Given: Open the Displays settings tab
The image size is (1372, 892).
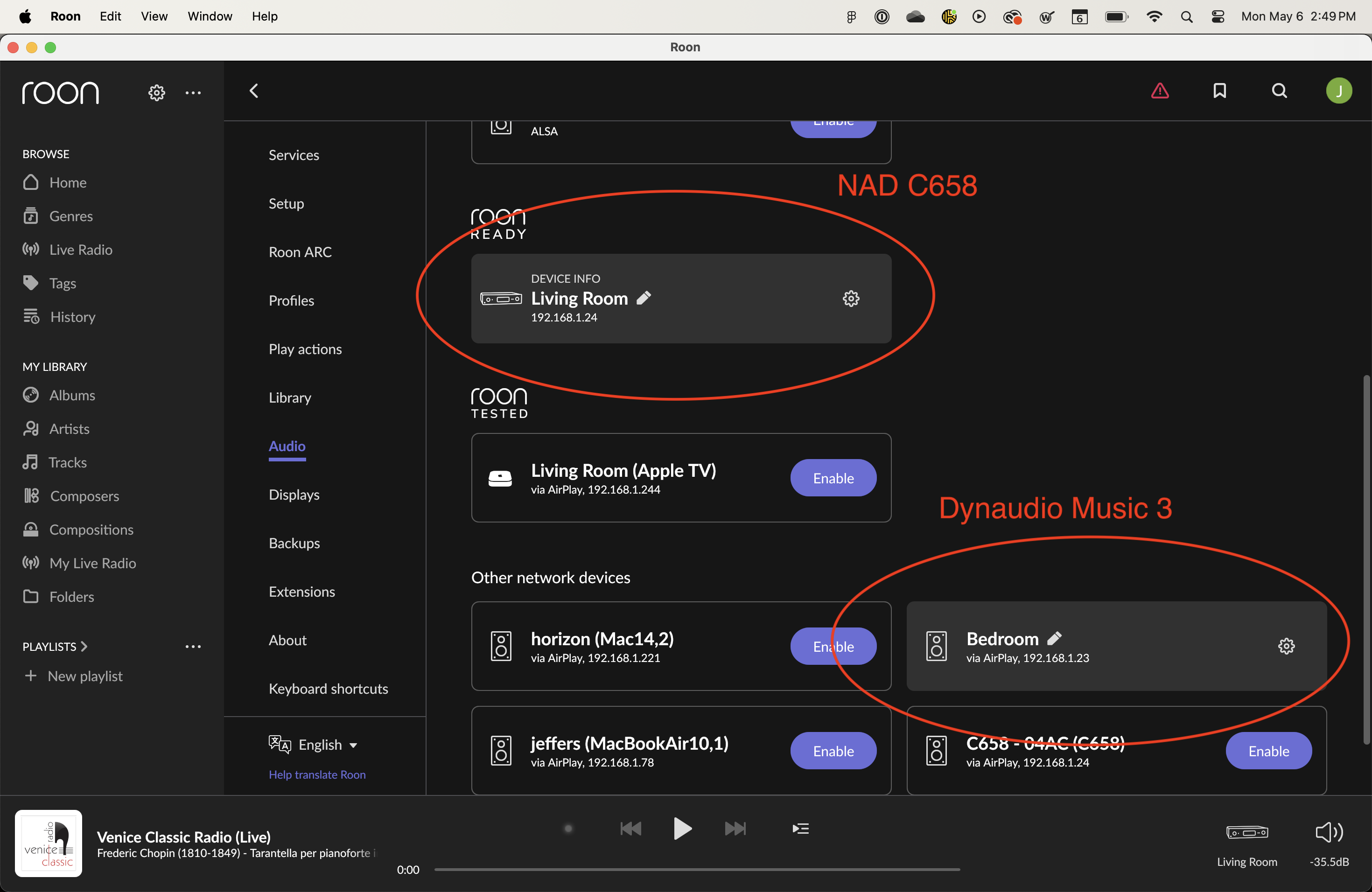Looking at the screenshot, I should [x=294, y=495].
